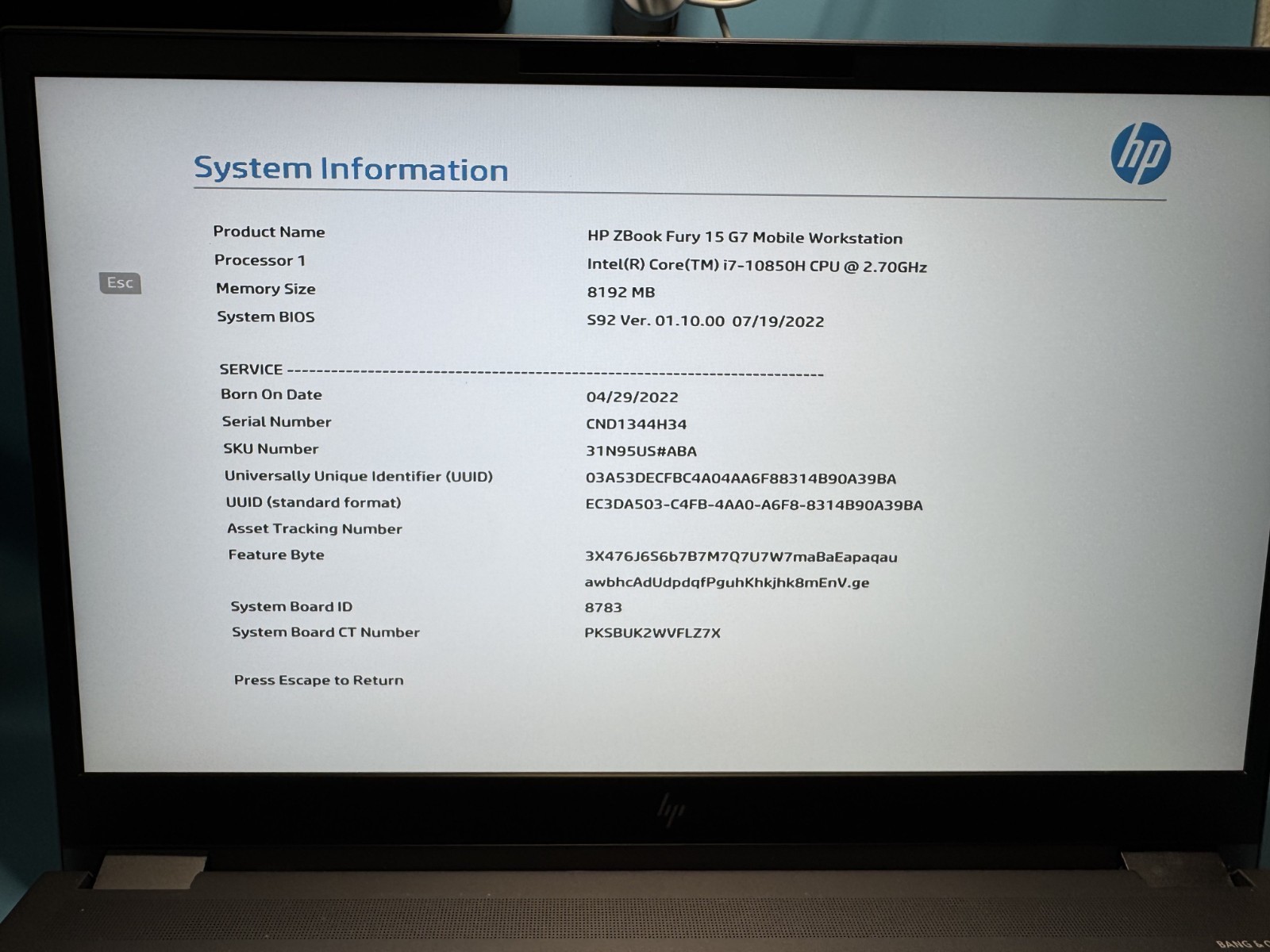The width and height of the screenshot is (1270, 952).
Task: Click the Serial Number label
Action: pos(276,422)
